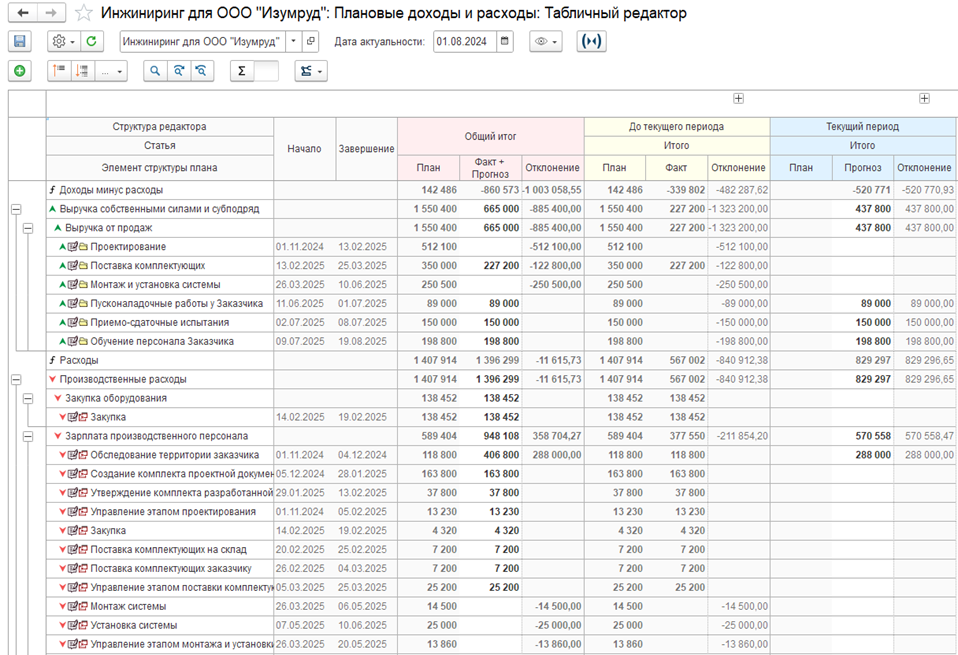Open the eye visibility options dropdown
The image size is (958, 655).
click(x=545, y=42)
